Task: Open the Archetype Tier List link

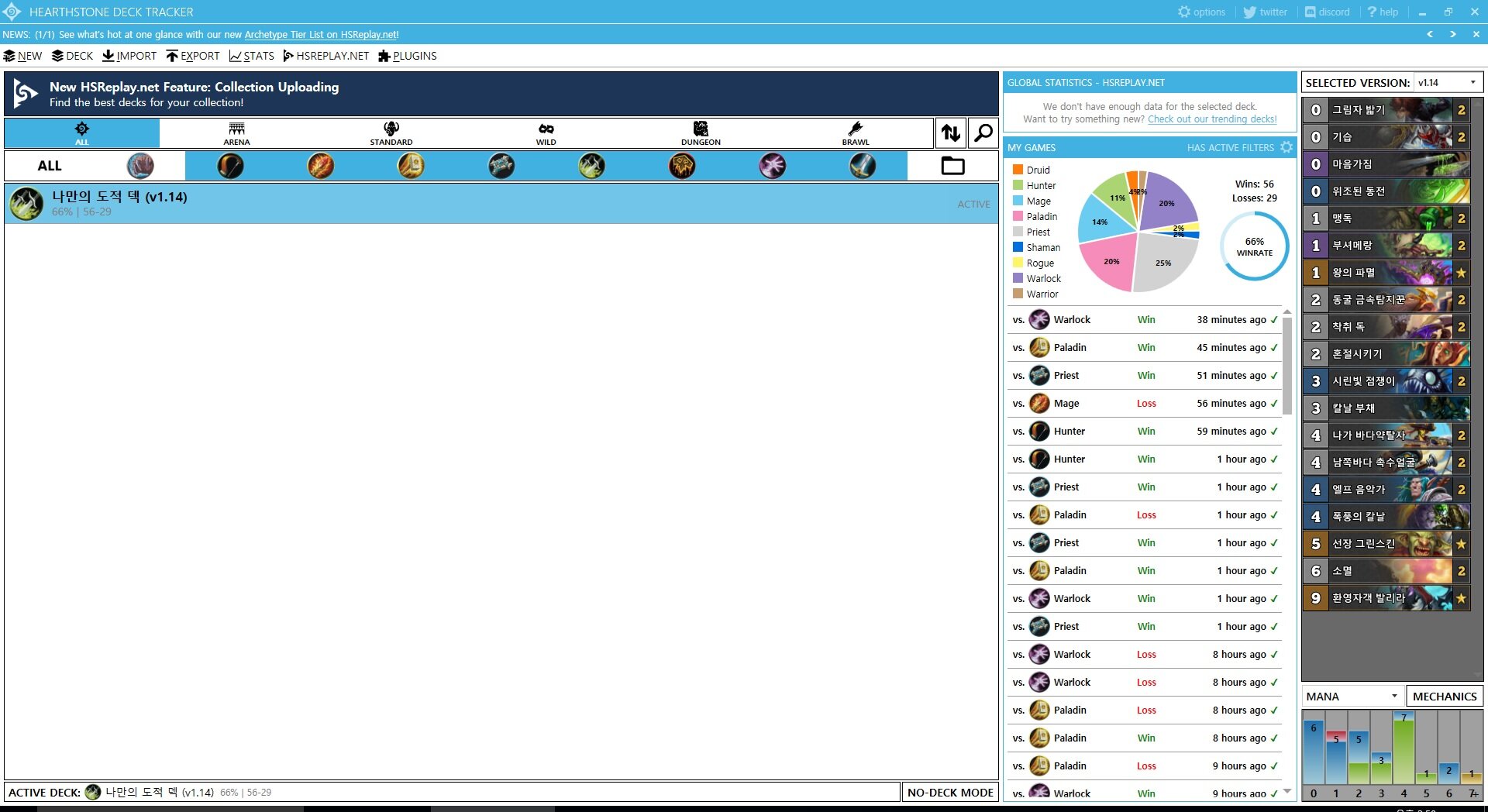Action: 322,34
